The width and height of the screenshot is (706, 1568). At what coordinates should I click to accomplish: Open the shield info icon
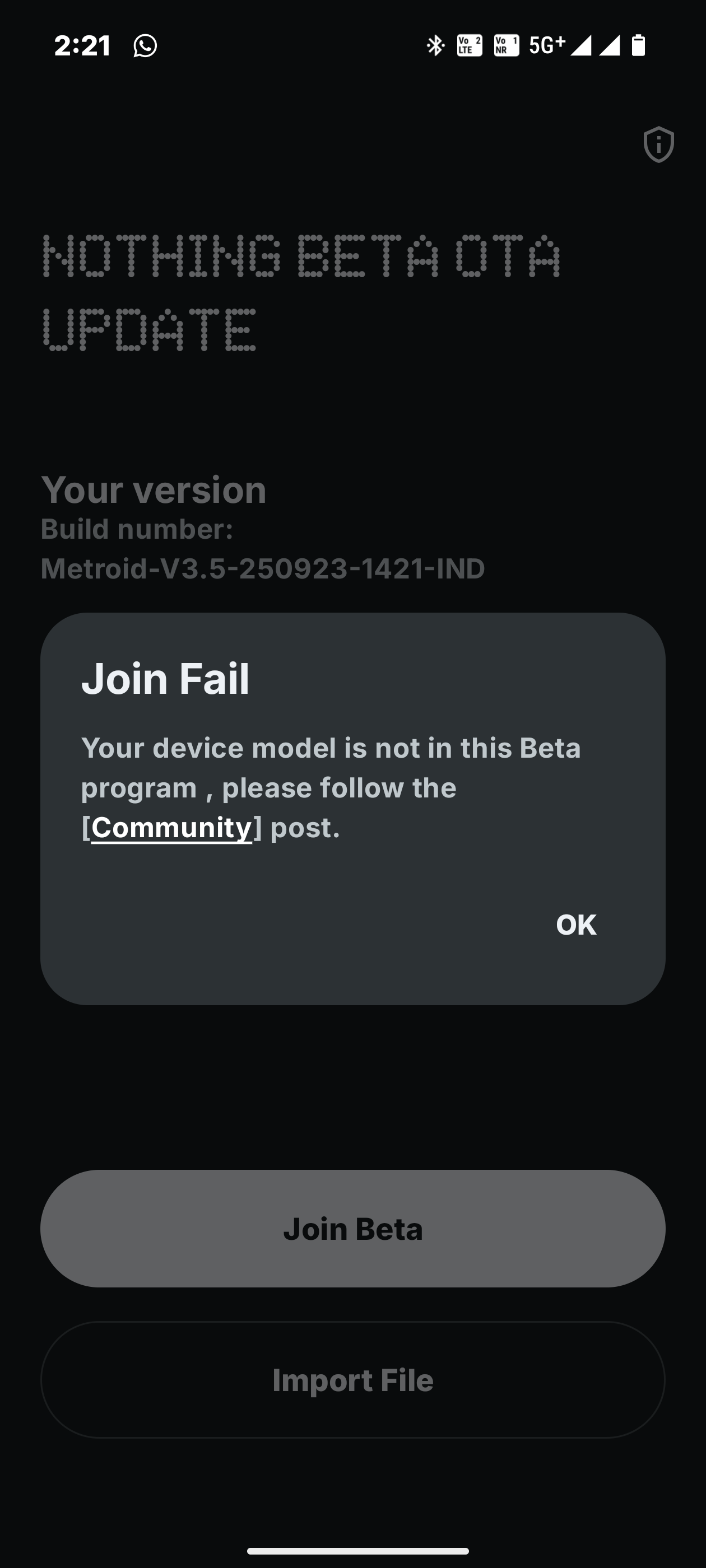coord(658,144)
